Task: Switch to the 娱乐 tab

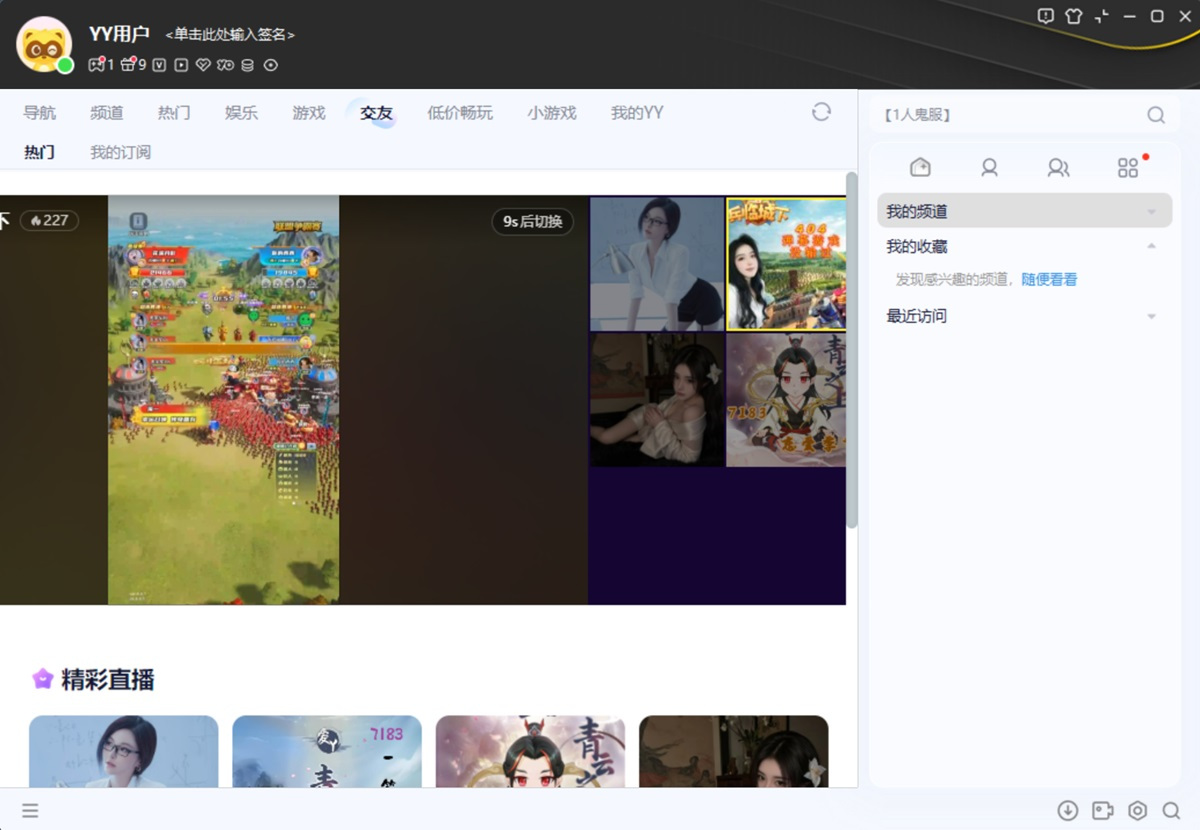Action: (241, 113)
